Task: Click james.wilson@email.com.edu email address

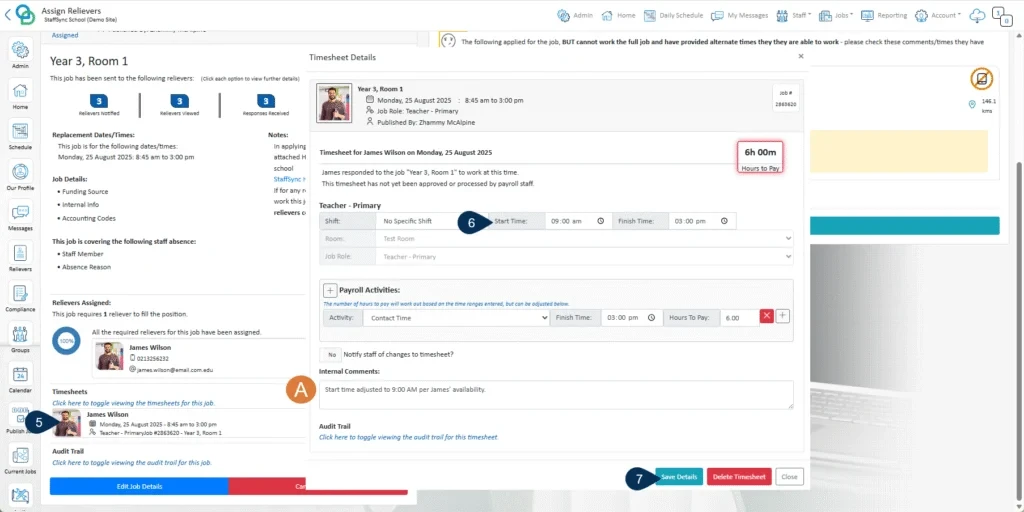Action: 174,370
